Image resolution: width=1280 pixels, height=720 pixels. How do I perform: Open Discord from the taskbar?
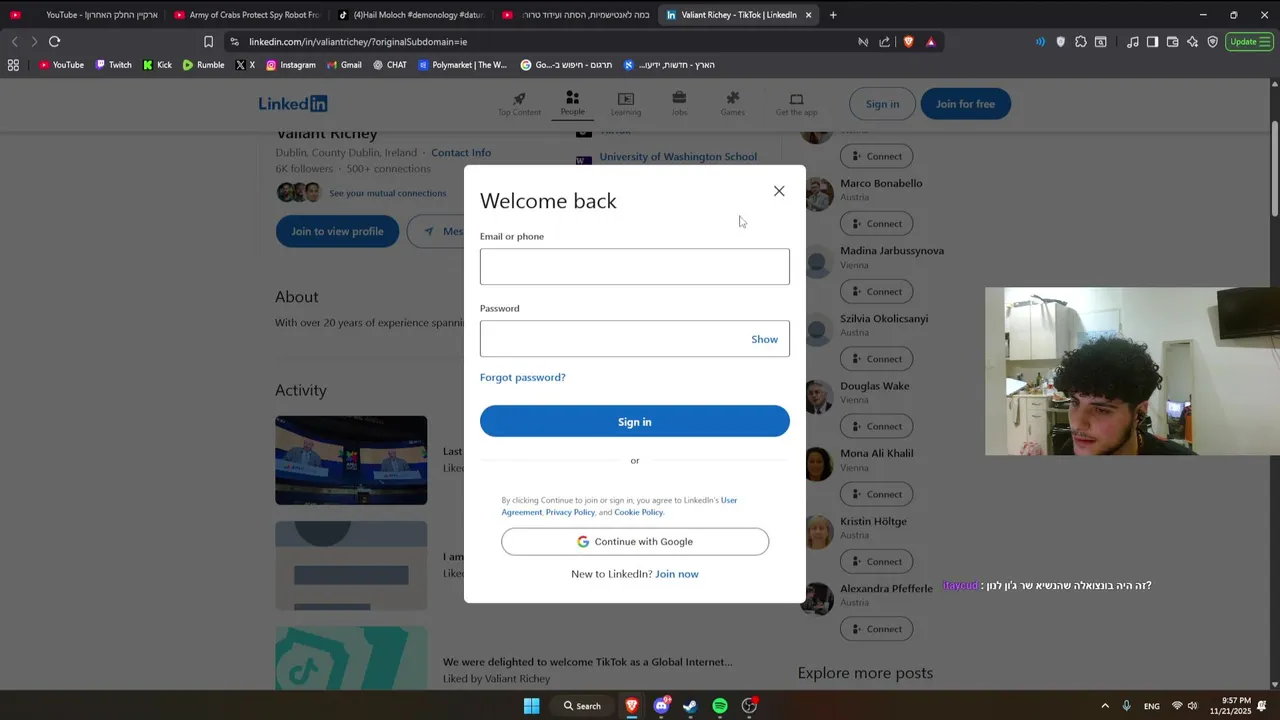[661, 706]
